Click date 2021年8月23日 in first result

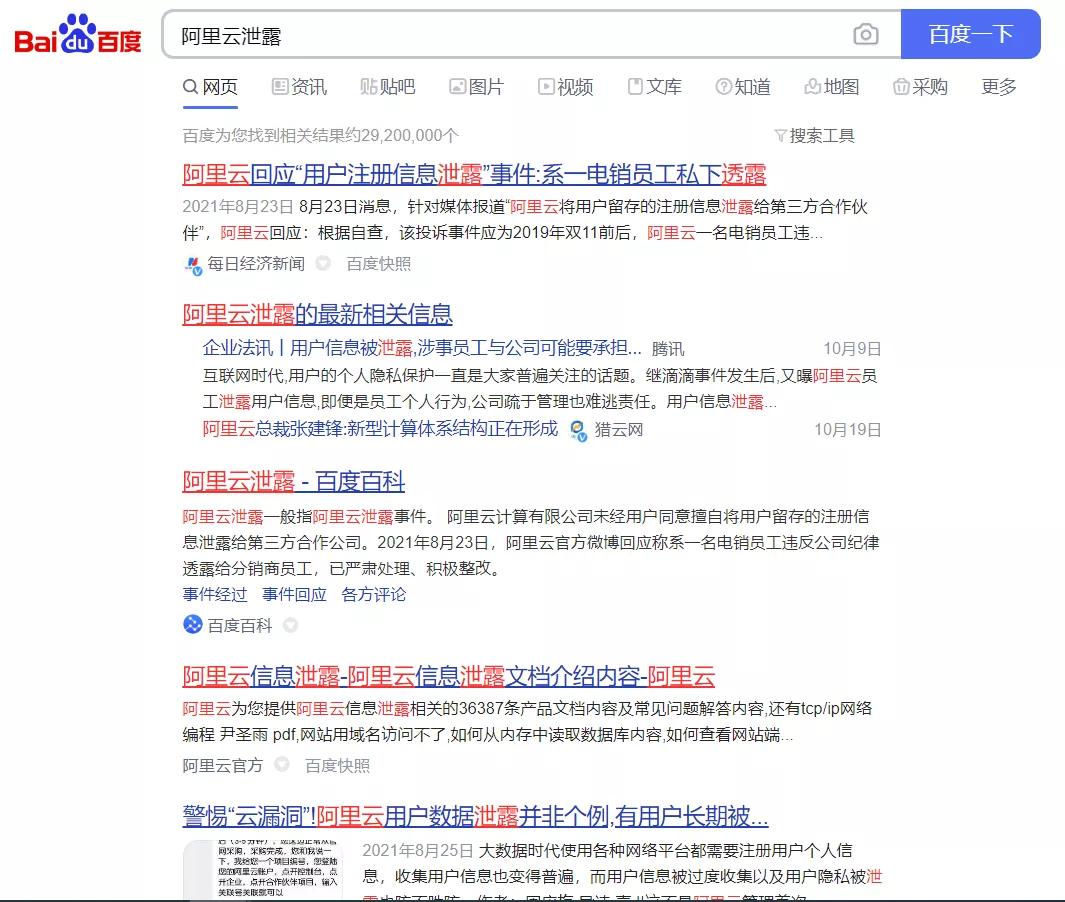(238, 206)
